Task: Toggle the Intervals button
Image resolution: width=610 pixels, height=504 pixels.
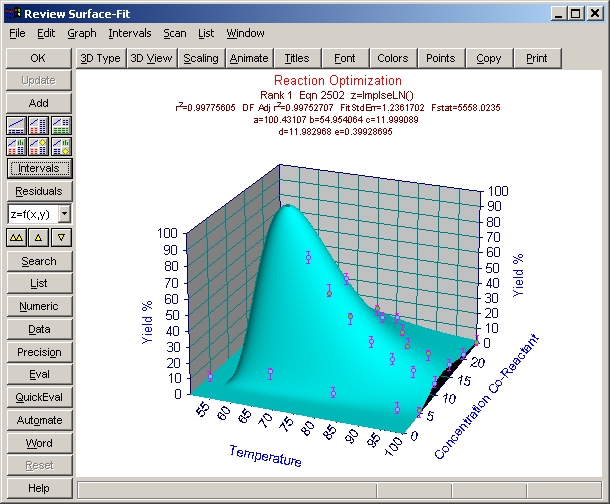Action: click(x=39, y=168)
